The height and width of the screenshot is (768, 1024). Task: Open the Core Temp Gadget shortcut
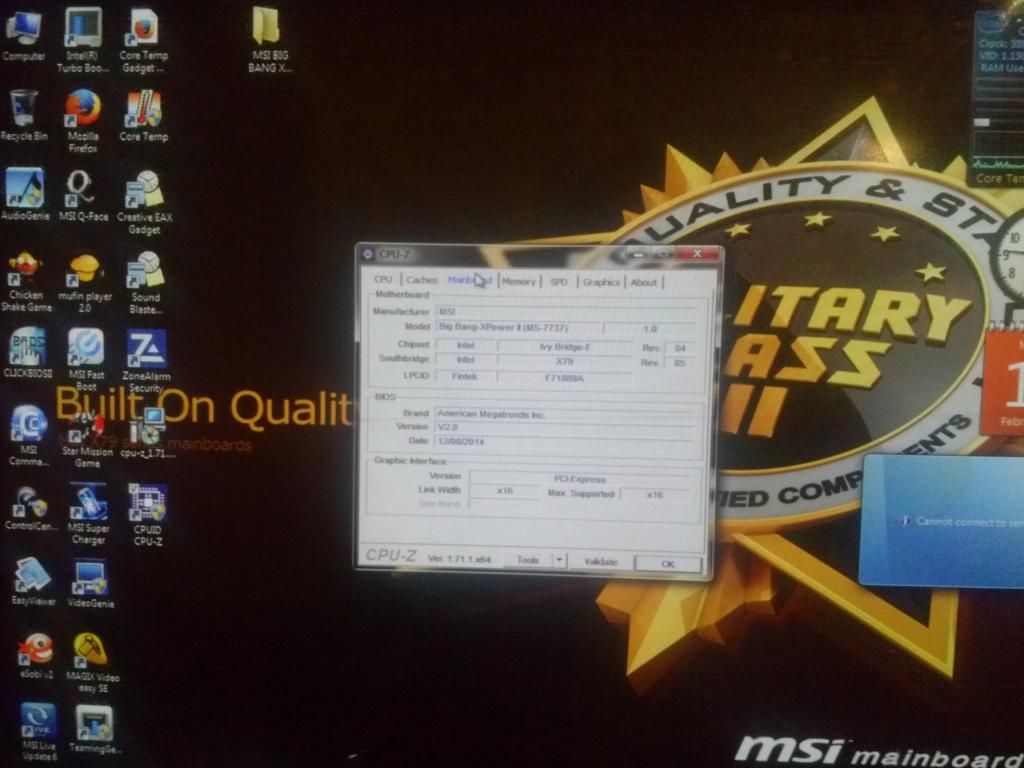(x=143, y=40)
